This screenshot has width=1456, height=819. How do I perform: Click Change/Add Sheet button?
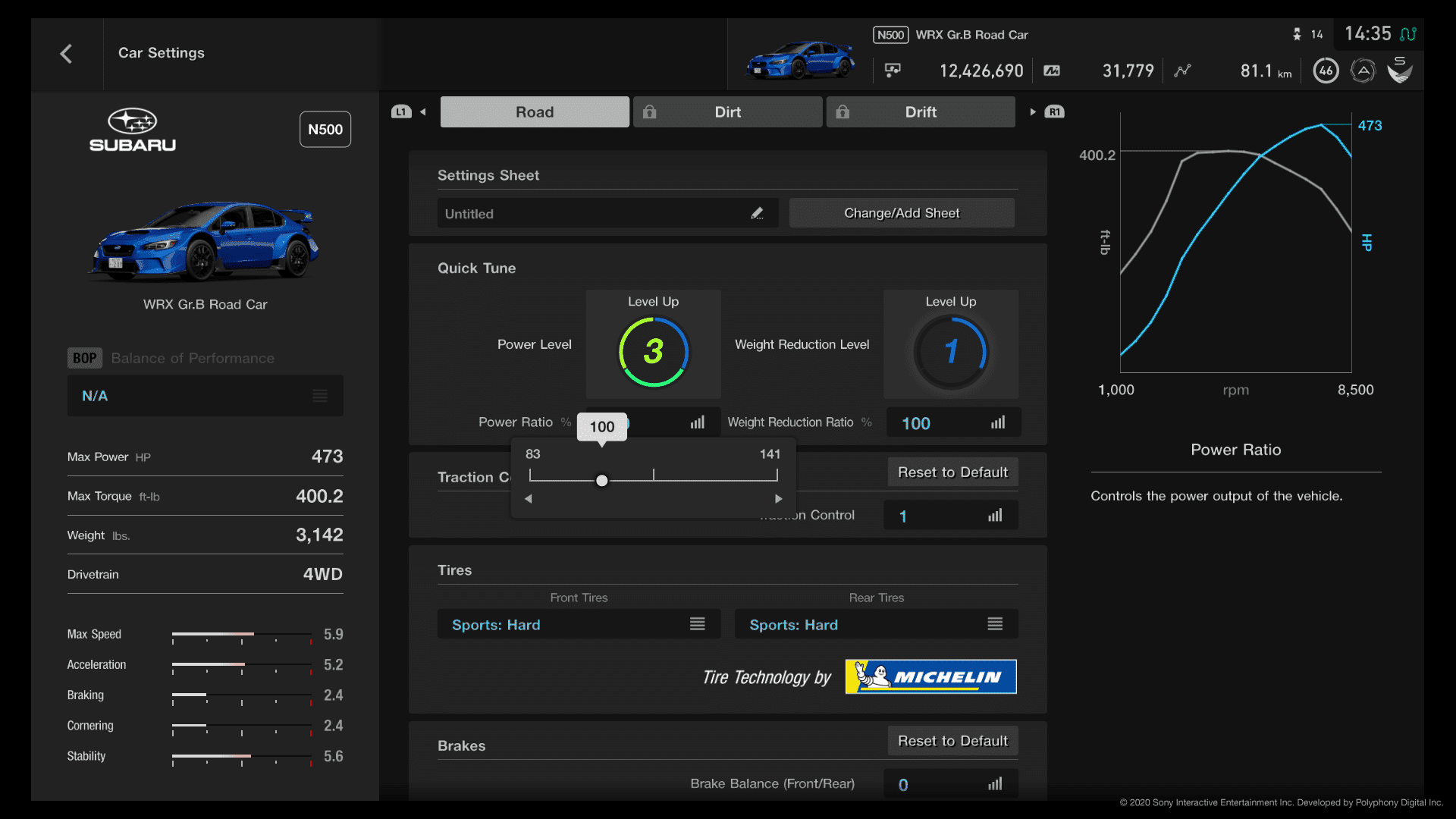click(902, 213)
